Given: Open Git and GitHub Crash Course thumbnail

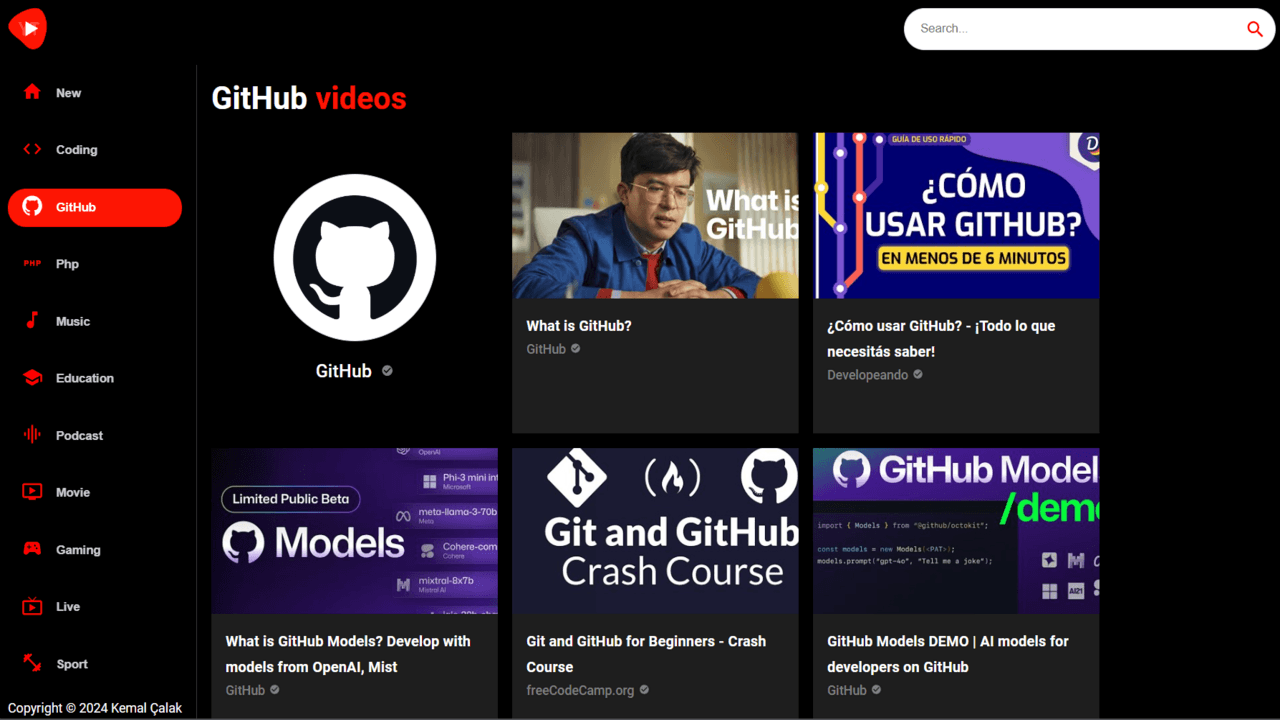Looking at the screenshot, I should point(655,530).
